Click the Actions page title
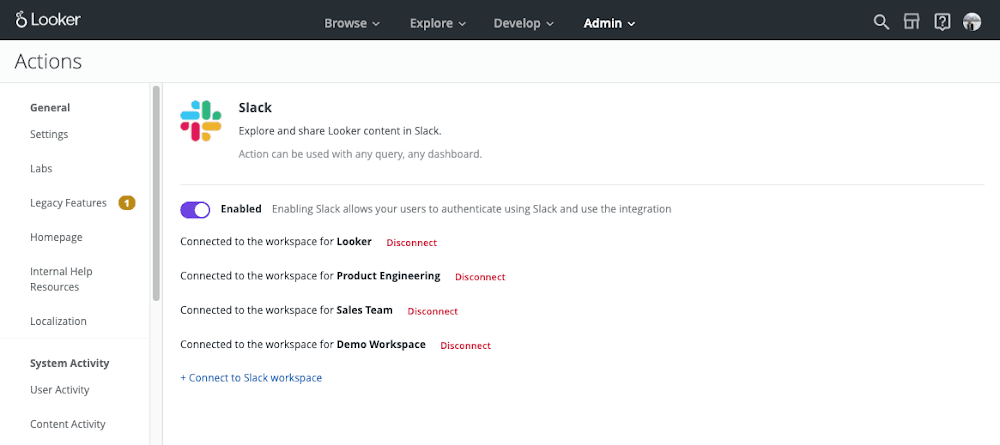 48,61
